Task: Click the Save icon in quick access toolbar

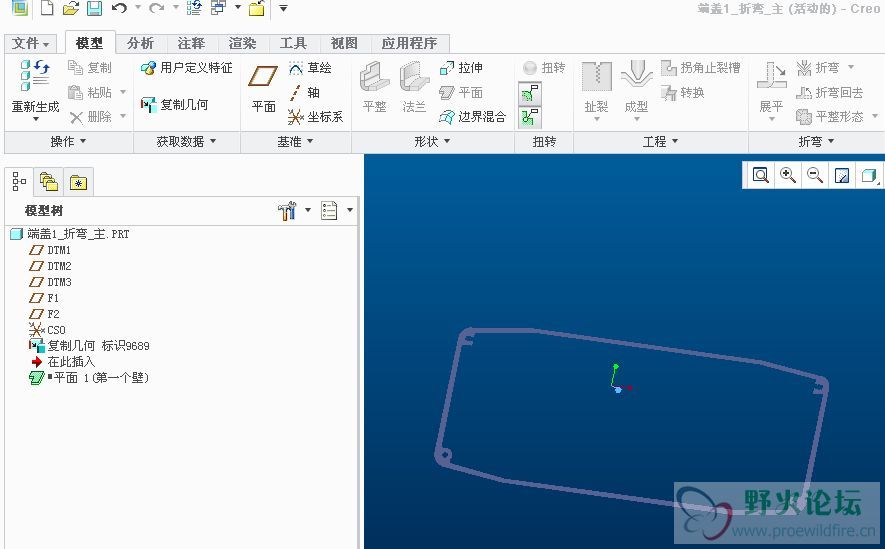Action: point(94,9)
